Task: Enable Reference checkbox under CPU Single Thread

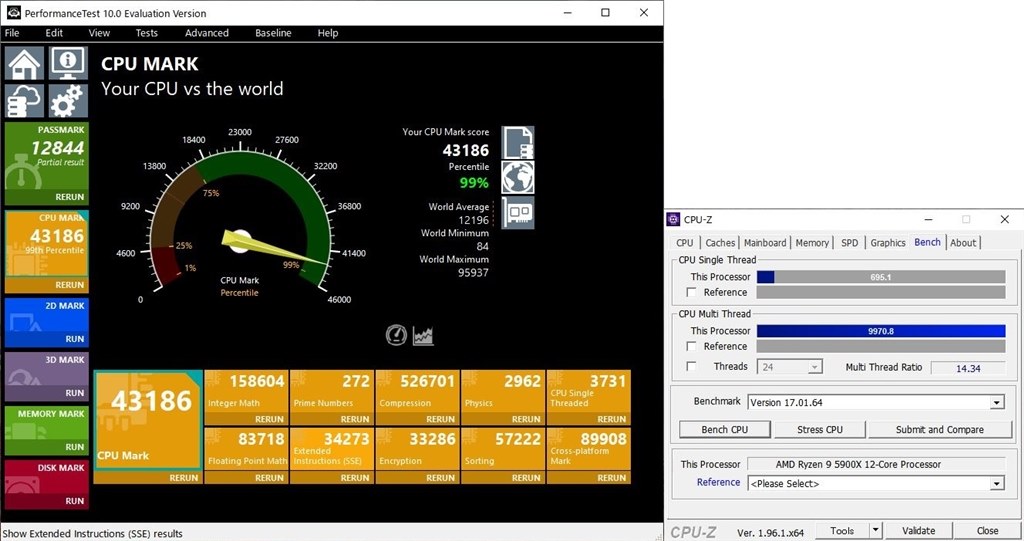Action: tap(692, 292)
